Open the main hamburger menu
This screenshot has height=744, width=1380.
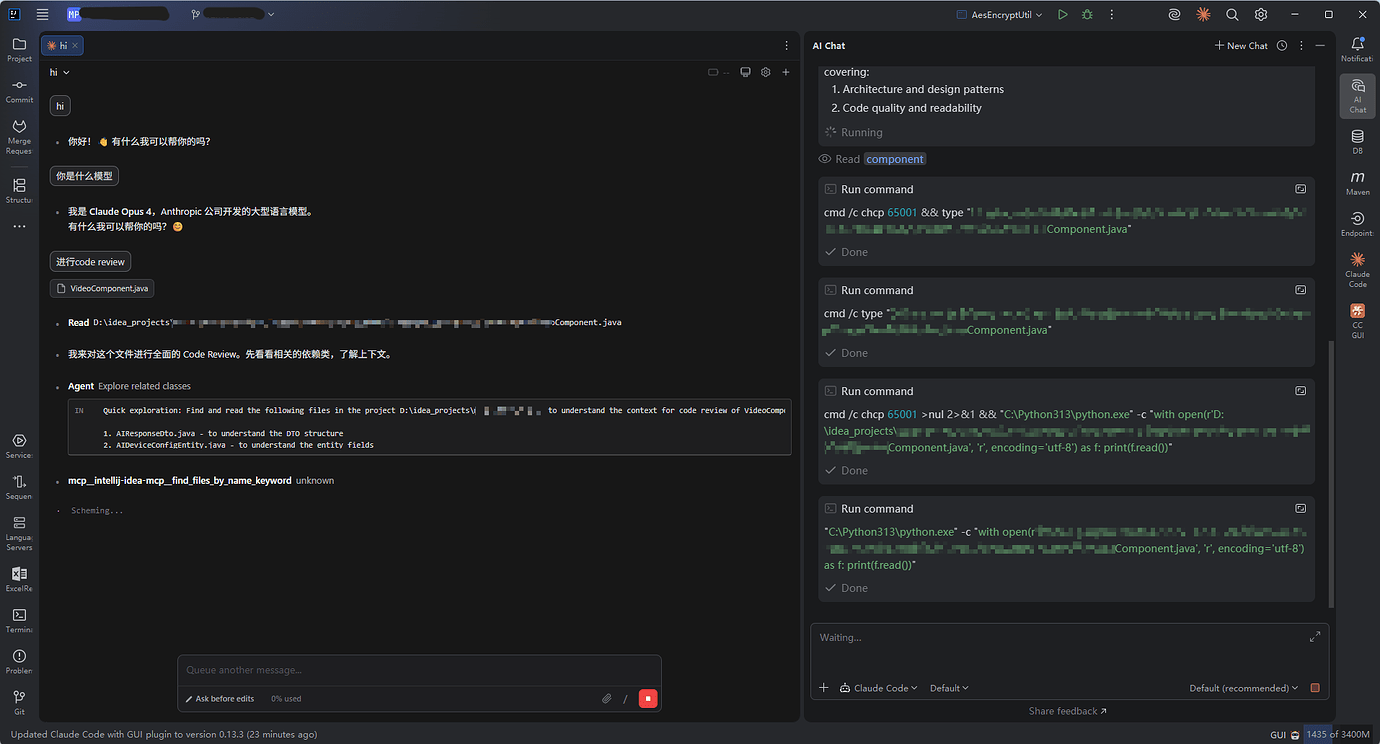click(42, 15)
